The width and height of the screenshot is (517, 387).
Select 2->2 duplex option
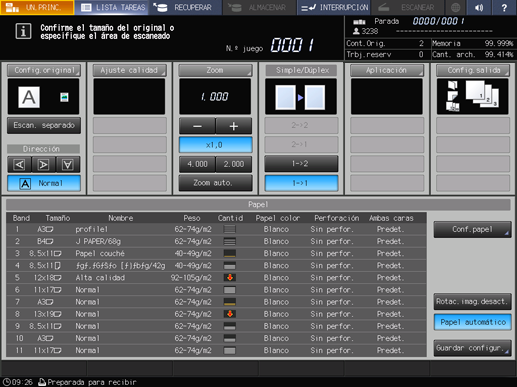301,125
